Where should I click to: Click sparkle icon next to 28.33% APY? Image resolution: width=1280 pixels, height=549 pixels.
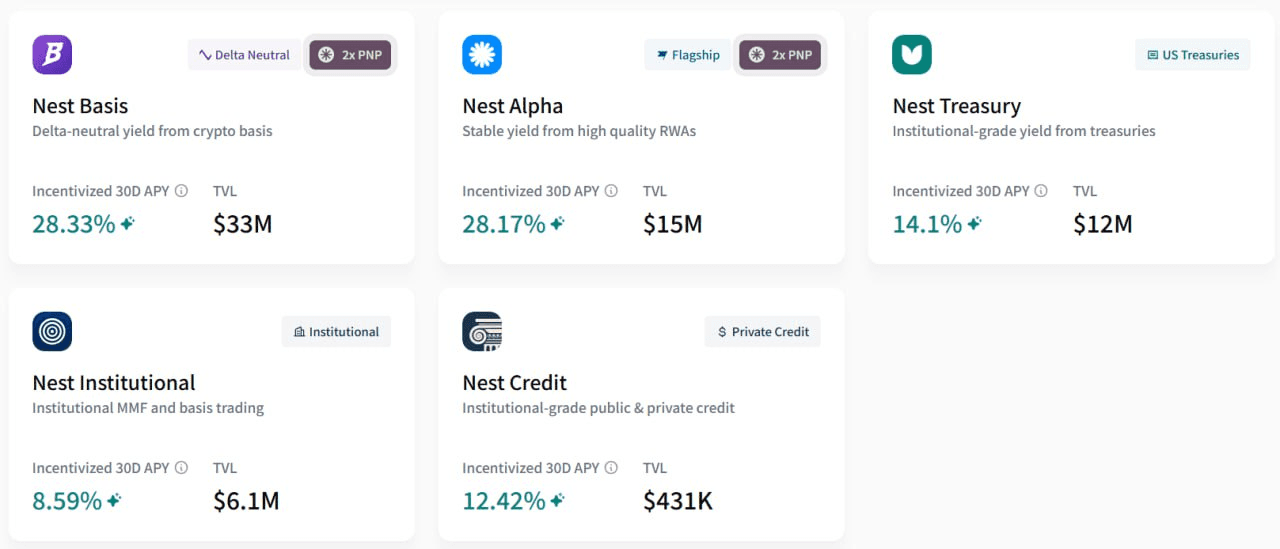128,224
